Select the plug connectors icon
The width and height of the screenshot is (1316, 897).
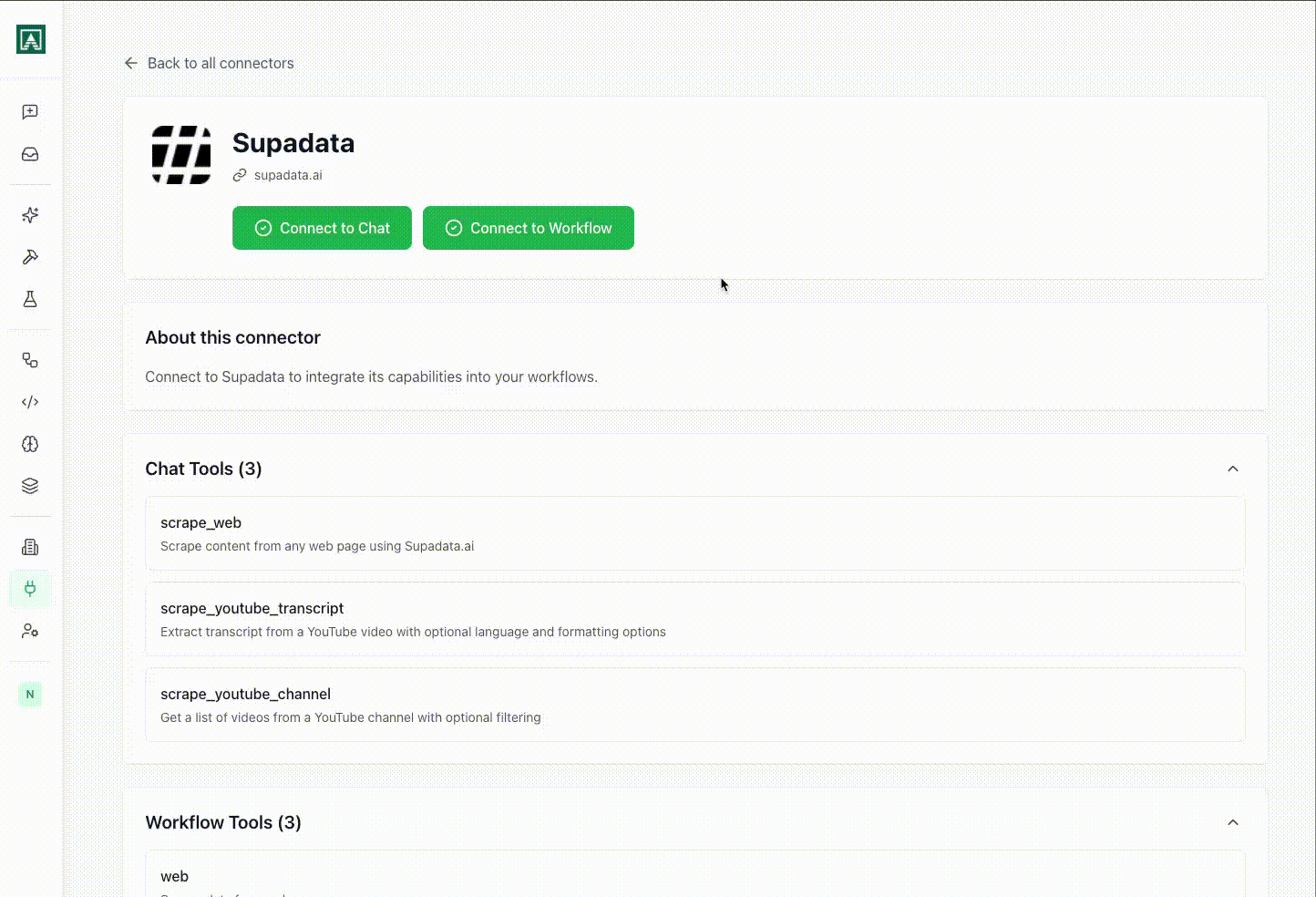coord(30,589)
